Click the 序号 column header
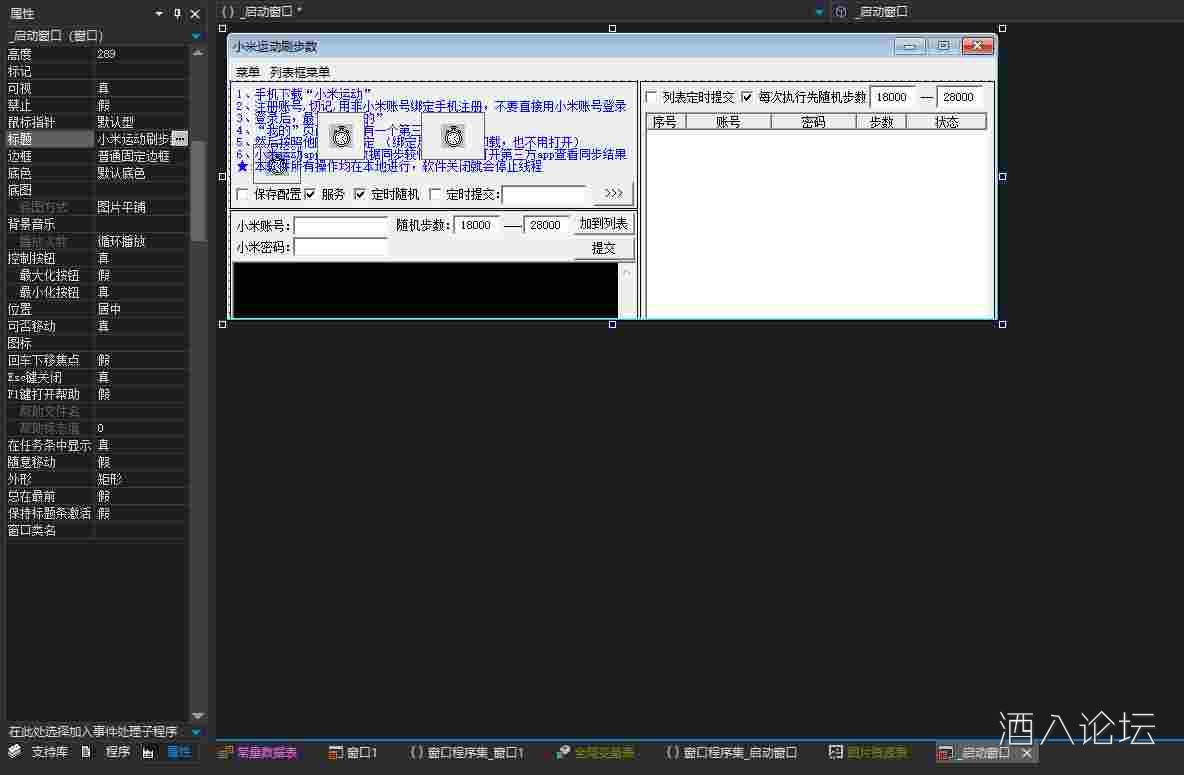 [x=665, y=122]
